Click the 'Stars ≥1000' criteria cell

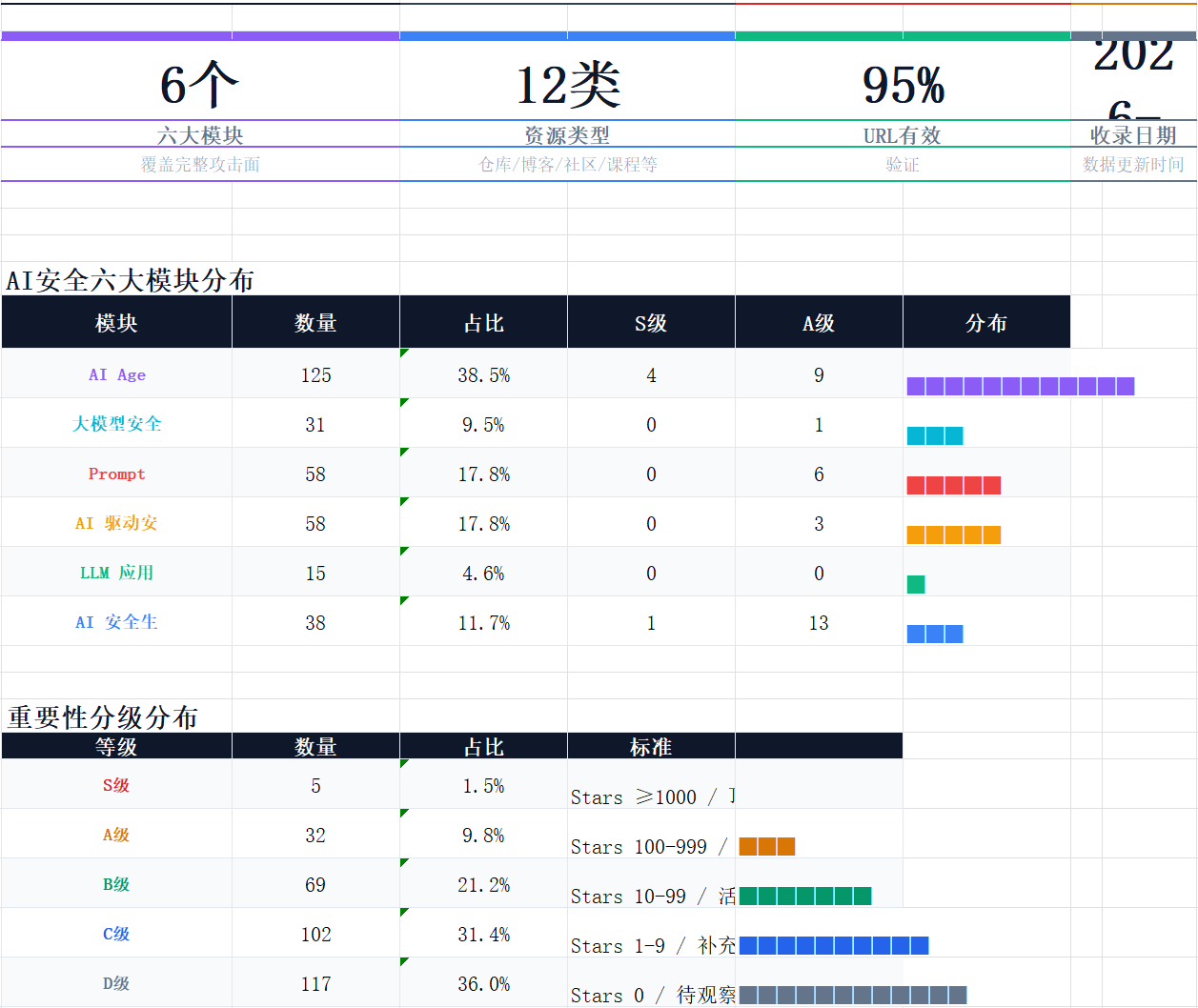tap(651, 785)
